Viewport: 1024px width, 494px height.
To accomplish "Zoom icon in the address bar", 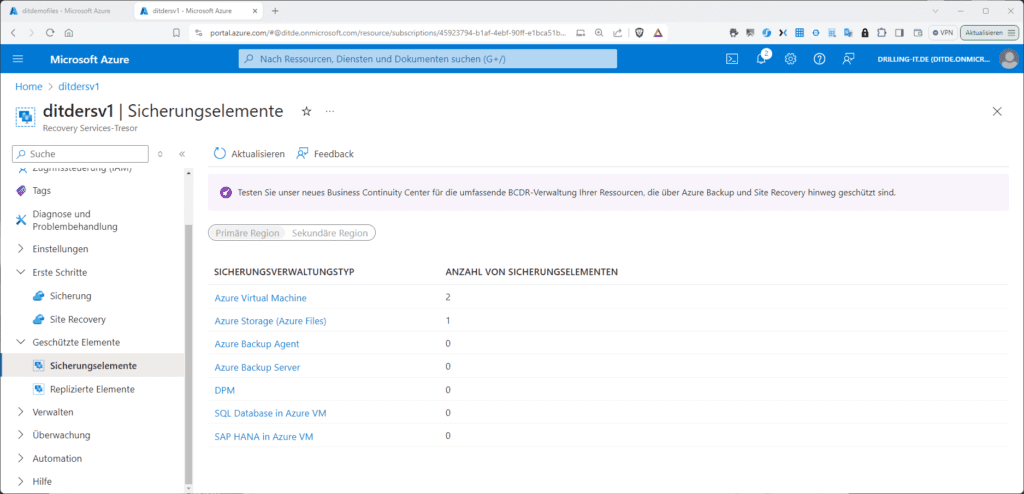I will coord(598,33).
